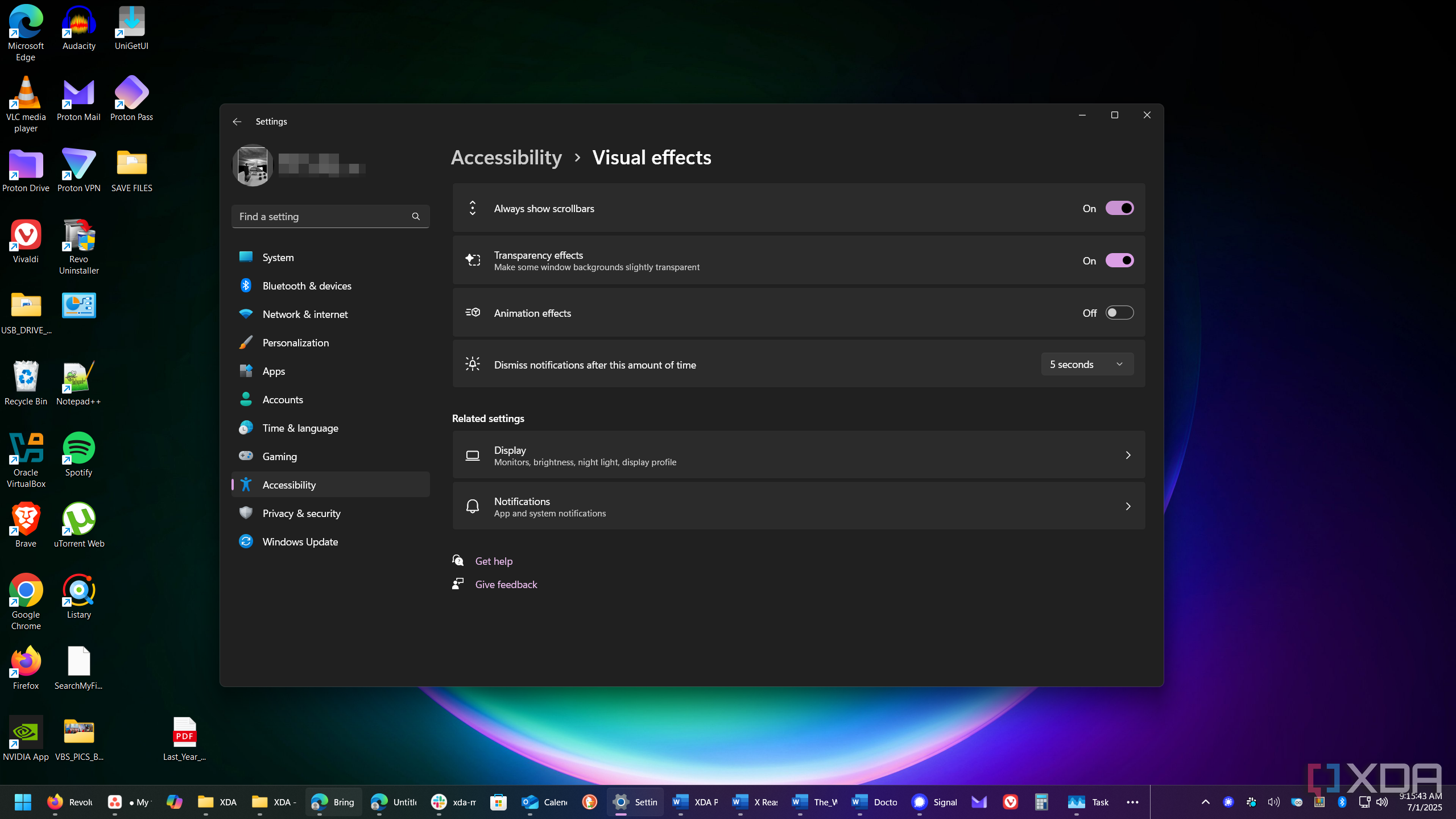Click the Bluetooth tray icon
The image size is (1456, 819).
point(1342,802)
